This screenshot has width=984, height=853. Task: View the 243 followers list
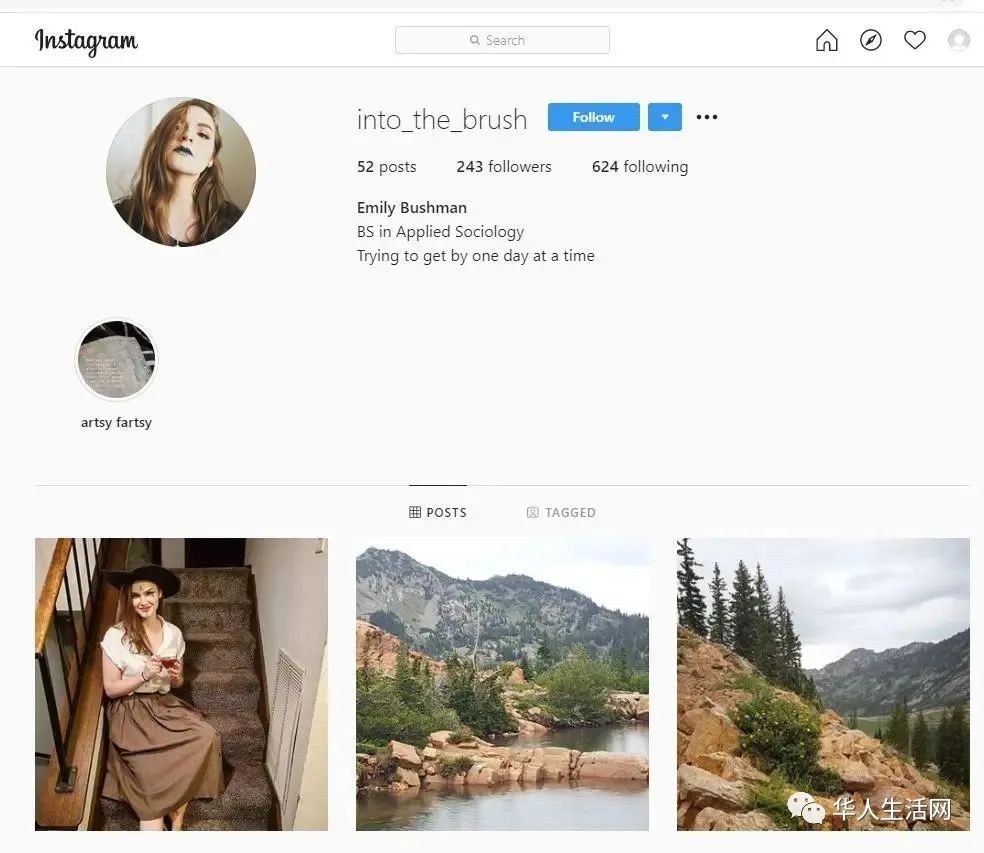coord(504,166)
